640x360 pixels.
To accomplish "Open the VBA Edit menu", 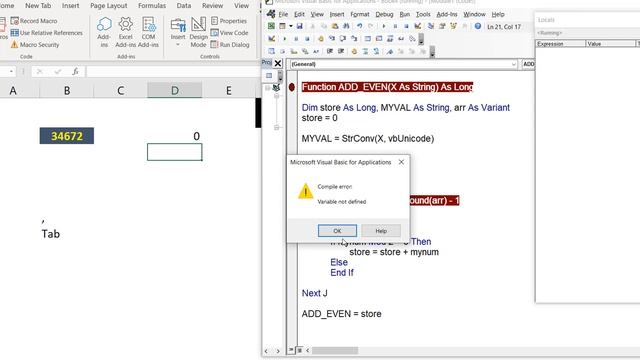I will [299, 14].
